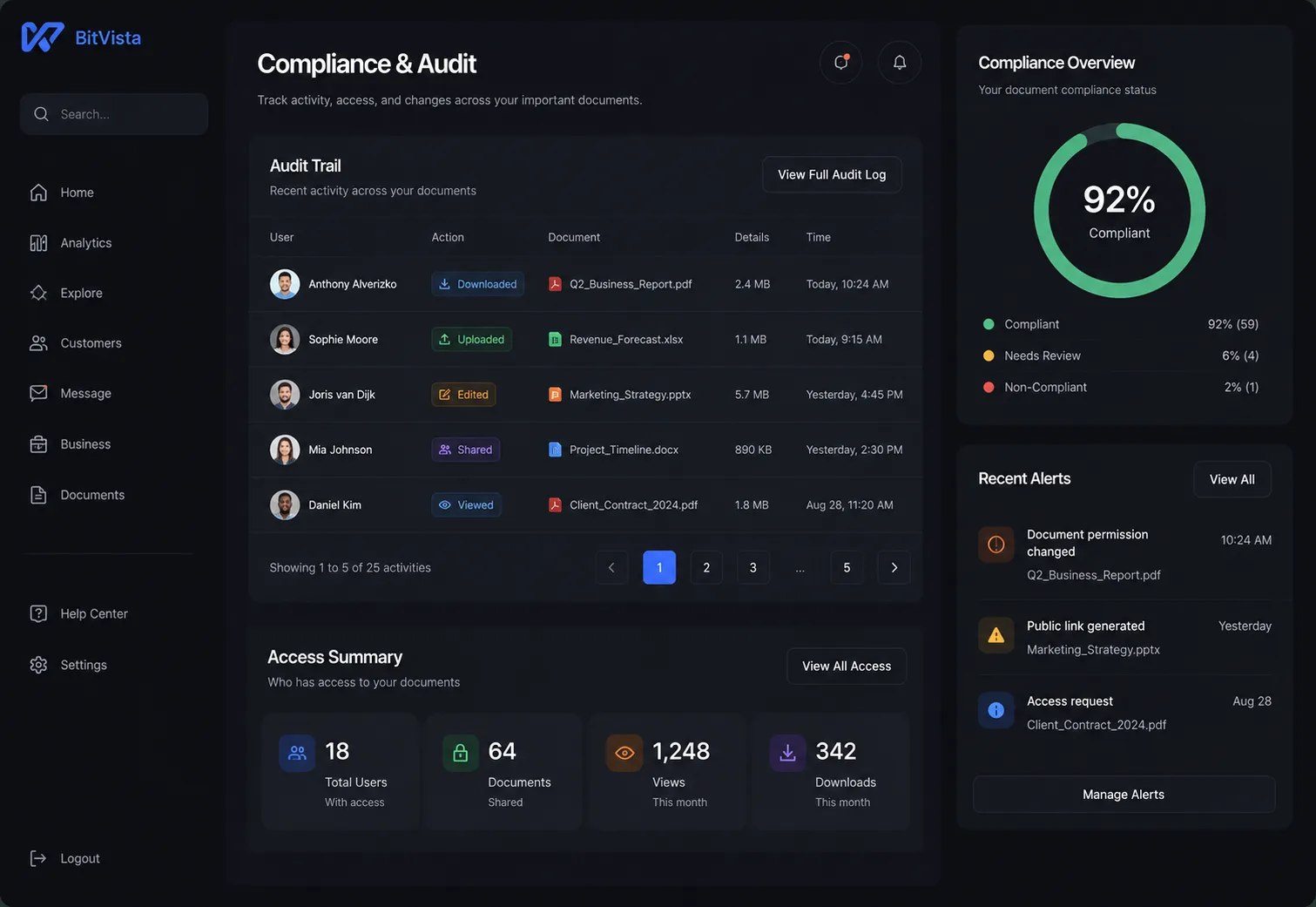The image size is (1316, 907).
Task: Click the Settings gear icon
Action: [38, 665]
